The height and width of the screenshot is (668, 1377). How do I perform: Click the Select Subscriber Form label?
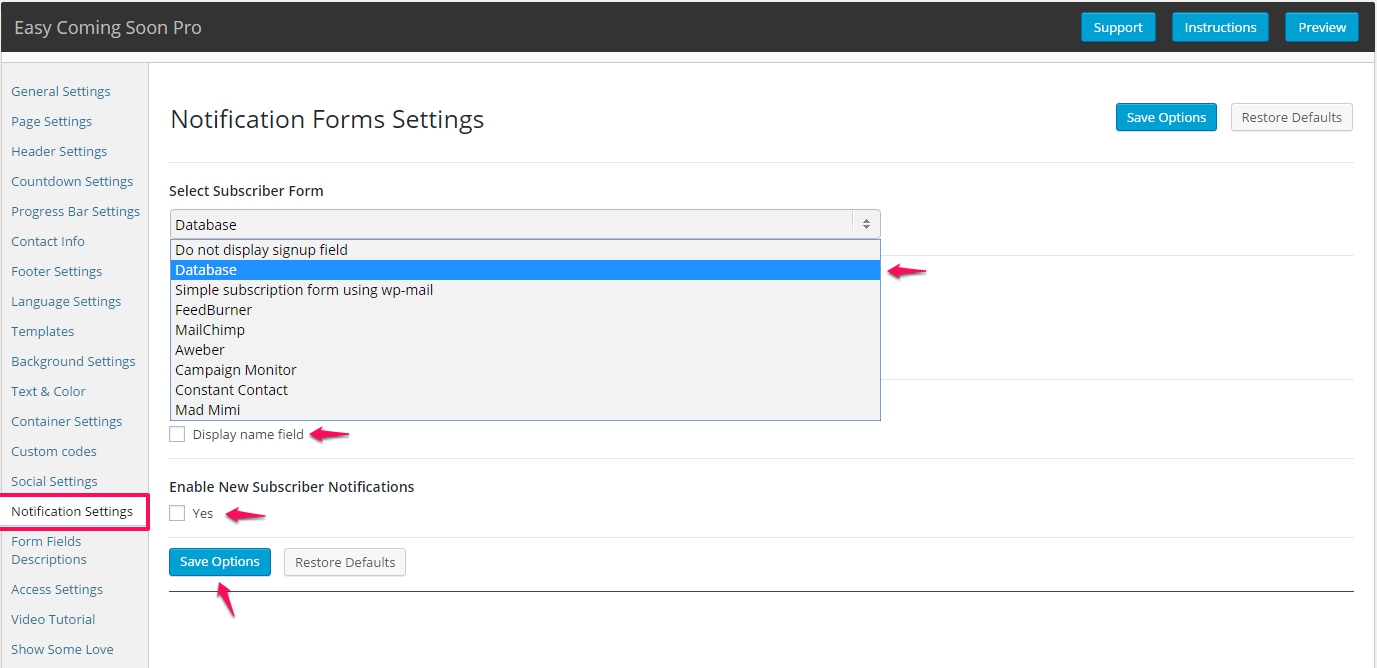pos(246,191)
